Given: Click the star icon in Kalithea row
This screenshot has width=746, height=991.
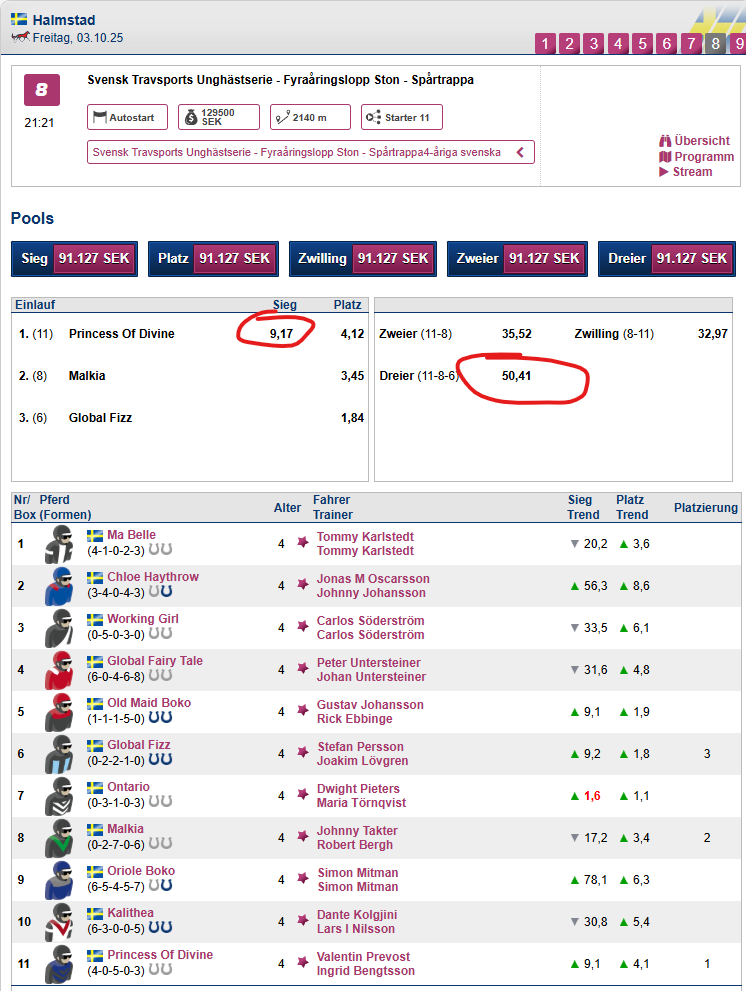Looking at the screenshot, I should (302, 921).
